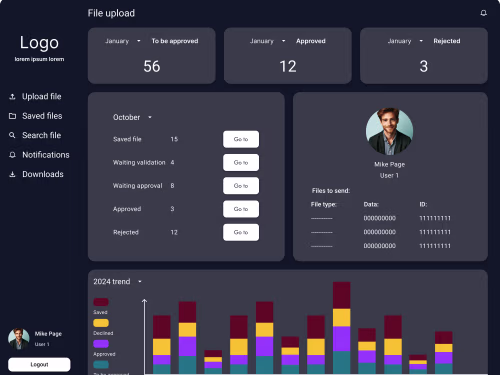Viewport: 500px width, 375px height.
Task: Open the Notifications section
Action: tap(46, 155)
